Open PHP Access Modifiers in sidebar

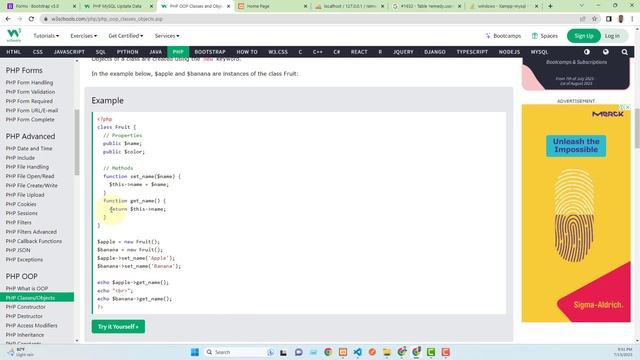coord(31,326)
